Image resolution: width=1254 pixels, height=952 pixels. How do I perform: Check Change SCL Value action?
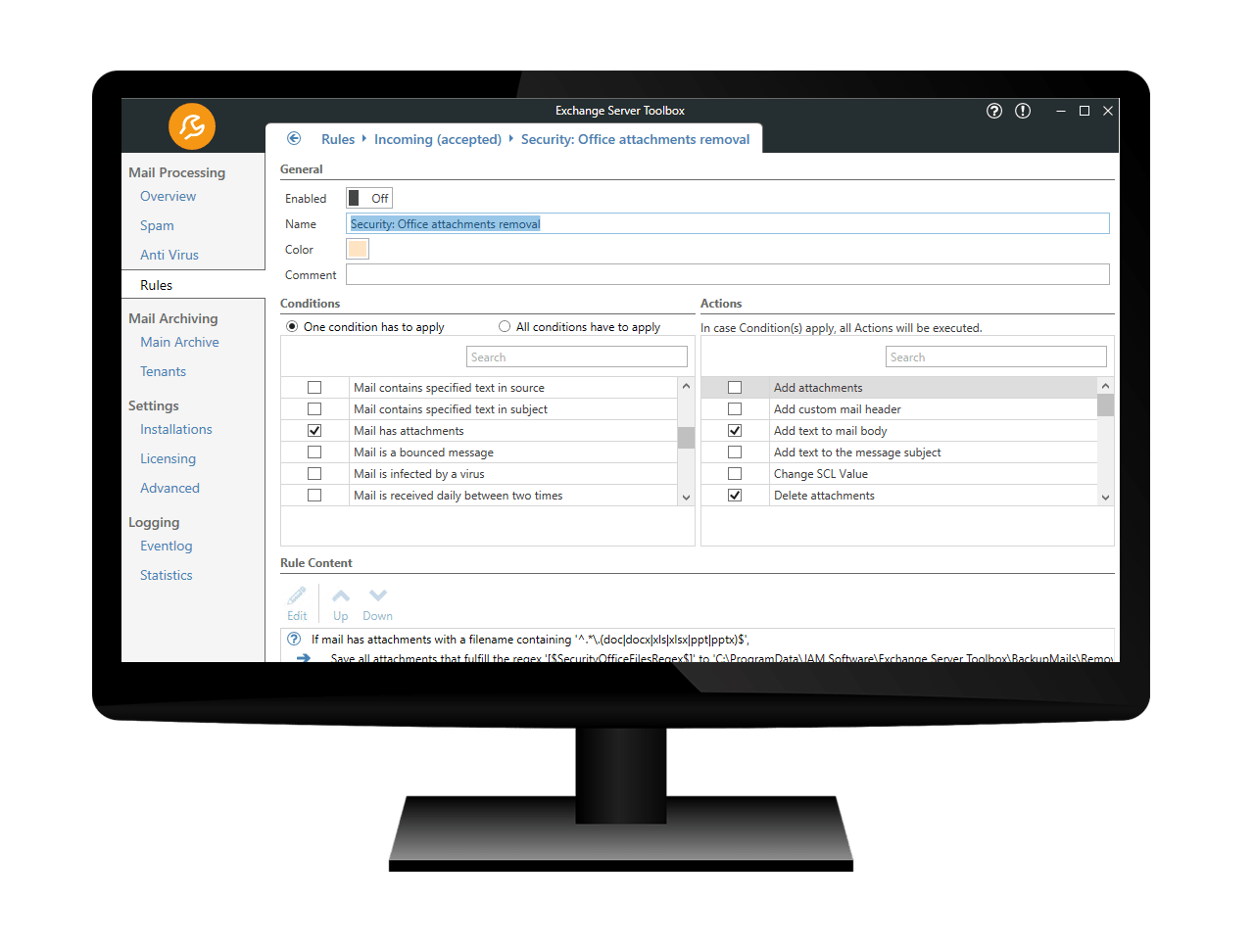[735, 474]
